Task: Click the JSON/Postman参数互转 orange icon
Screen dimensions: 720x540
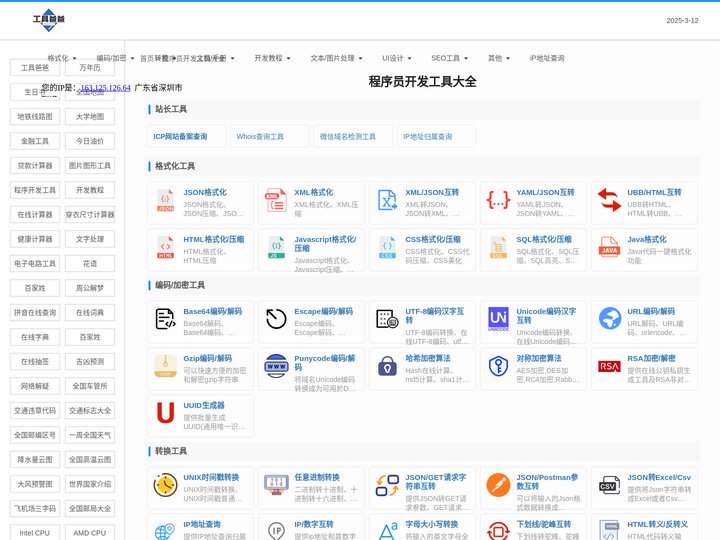Action: [498, 485]
